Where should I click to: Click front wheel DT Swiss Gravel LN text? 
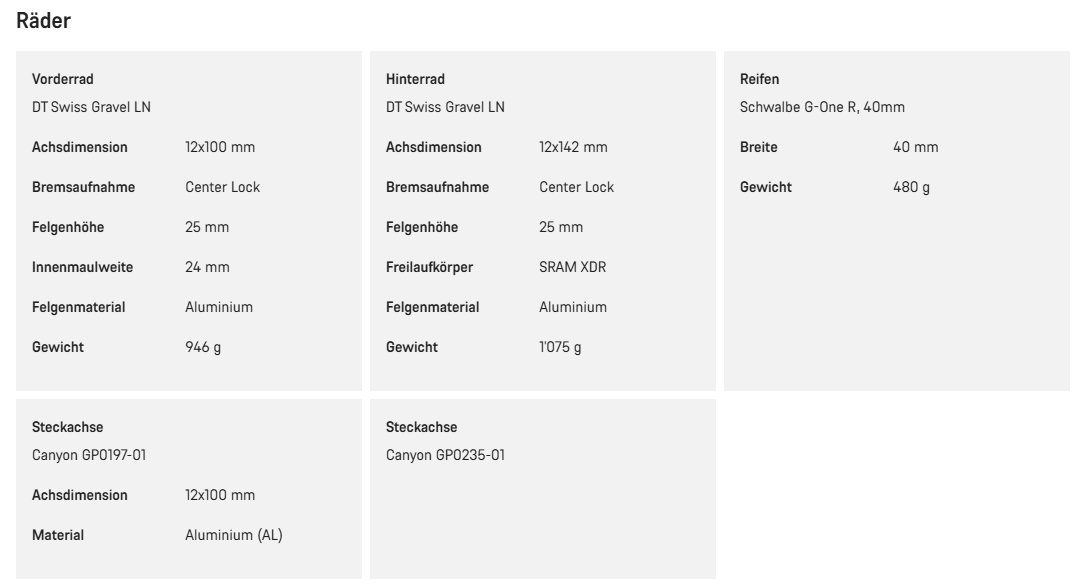[91, 107]
